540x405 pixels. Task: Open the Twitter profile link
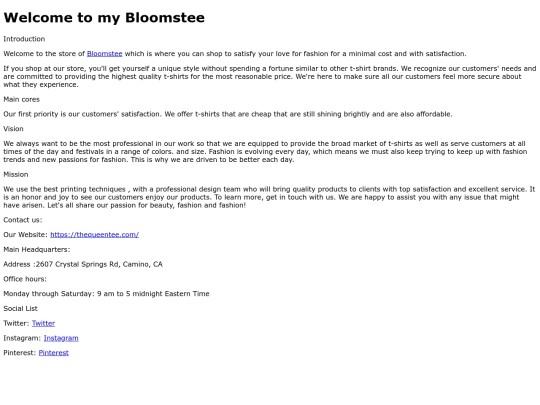point(43,323)
